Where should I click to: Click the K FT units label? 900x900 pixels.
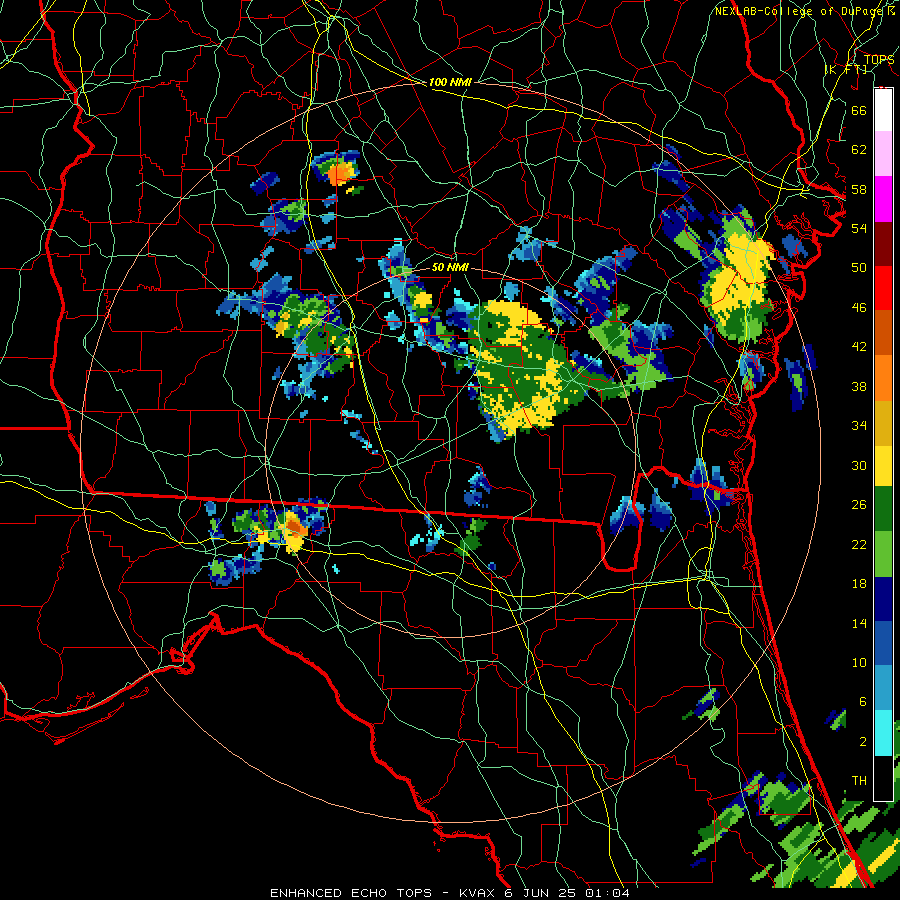tap(845, 69)
